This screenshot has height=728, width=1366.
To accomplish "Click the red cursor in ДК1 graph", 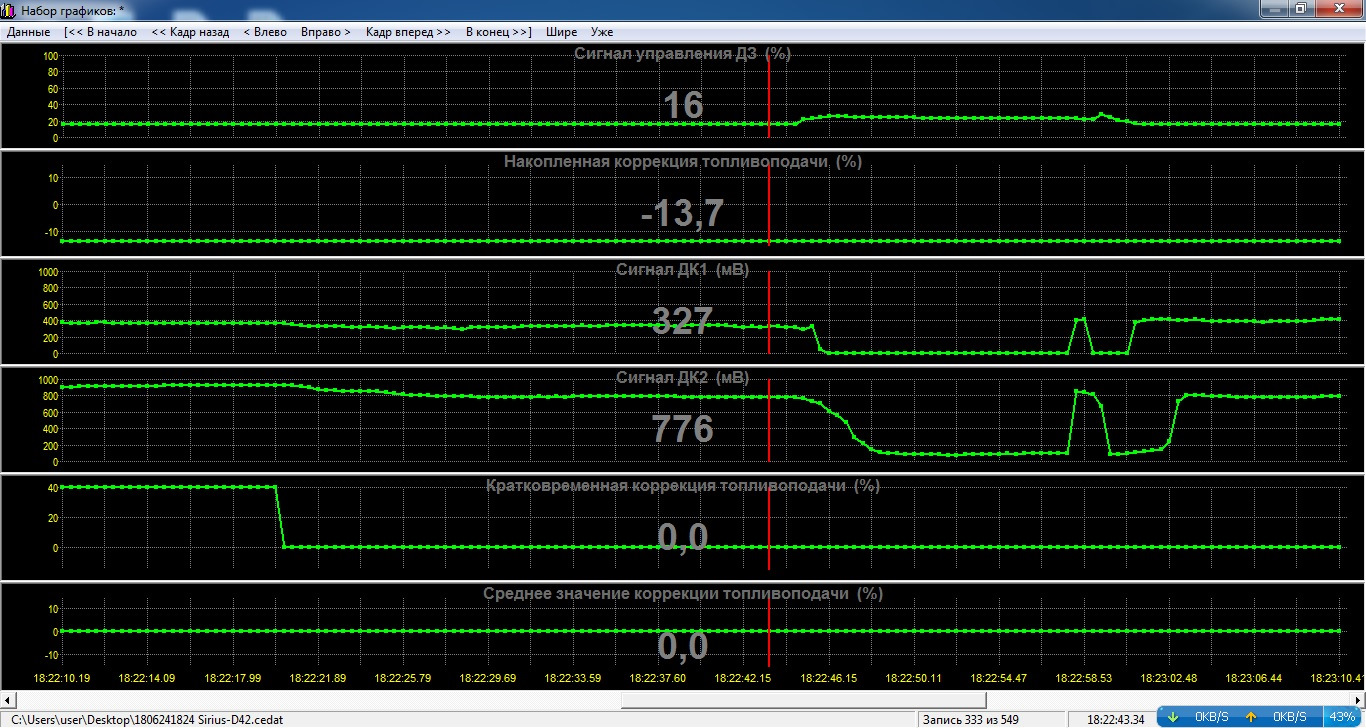I will [x=769, y=310].
